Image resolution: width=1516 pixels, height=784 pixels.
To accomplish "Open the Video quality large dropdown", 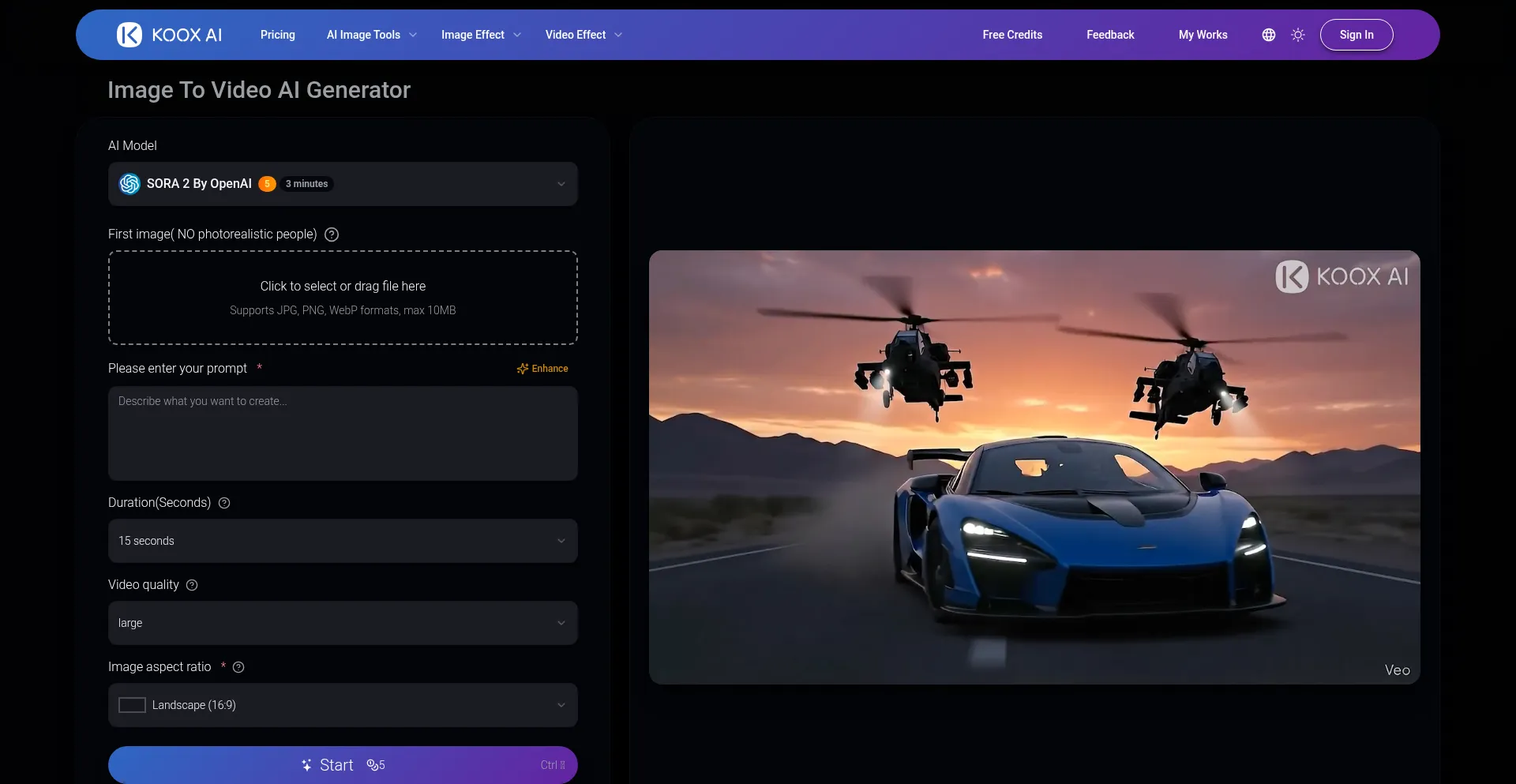I will (343, 623).
